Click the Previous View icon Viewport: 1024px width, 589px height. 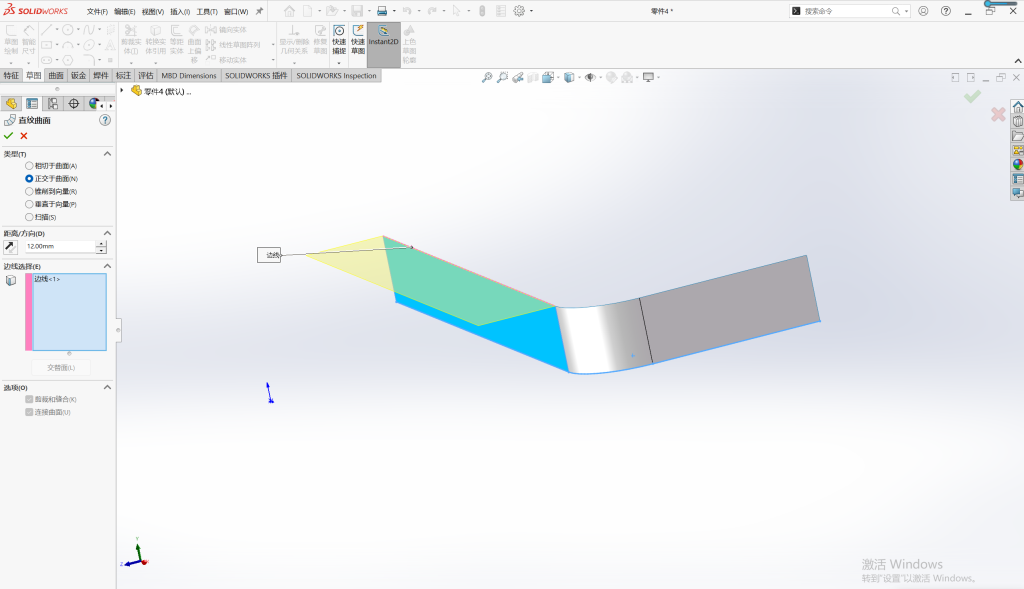(x=518, y=78)
